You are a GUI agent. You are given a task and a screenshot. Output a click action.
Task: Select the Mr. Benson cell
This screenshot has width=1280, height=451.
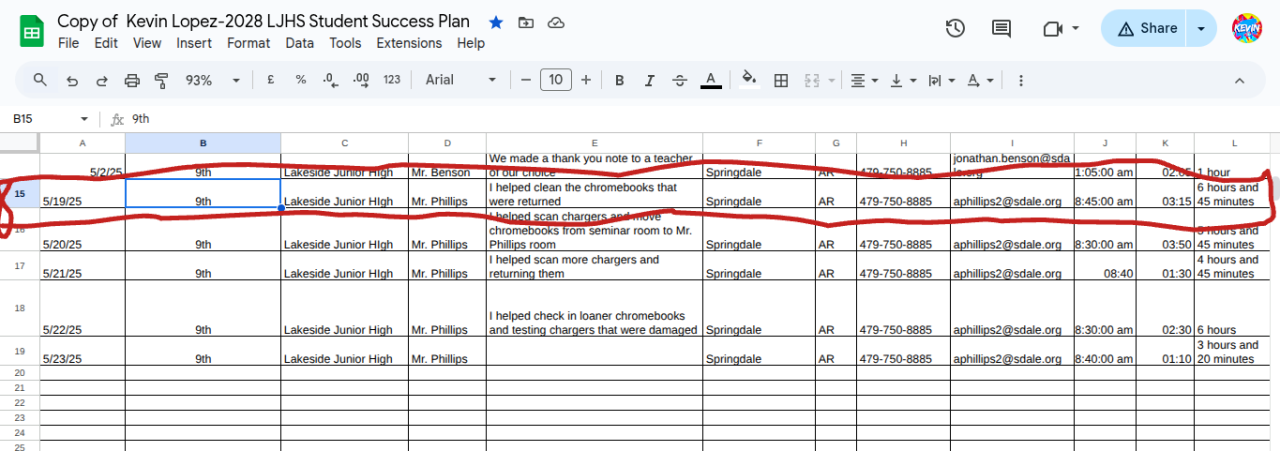point(447,166)
